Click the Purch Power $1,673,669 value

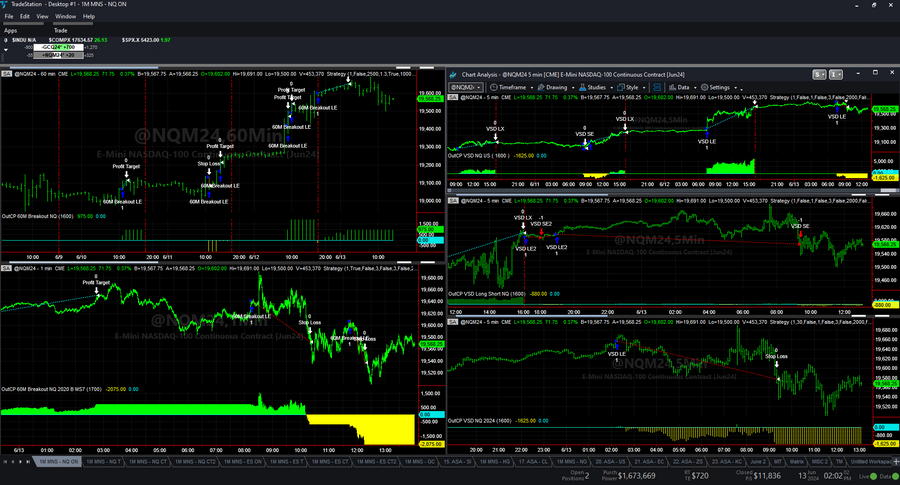pyautogui.click(x=637, y=476)
